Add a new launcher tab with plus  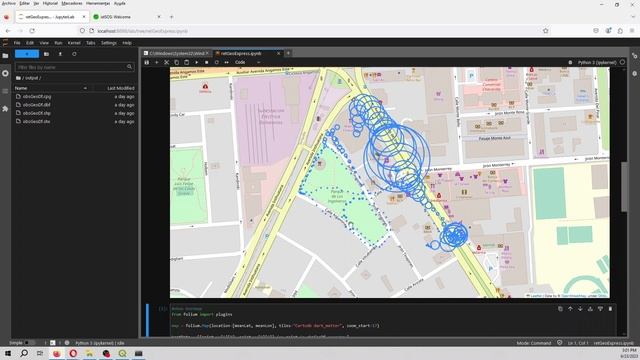(x=288, y=53)
